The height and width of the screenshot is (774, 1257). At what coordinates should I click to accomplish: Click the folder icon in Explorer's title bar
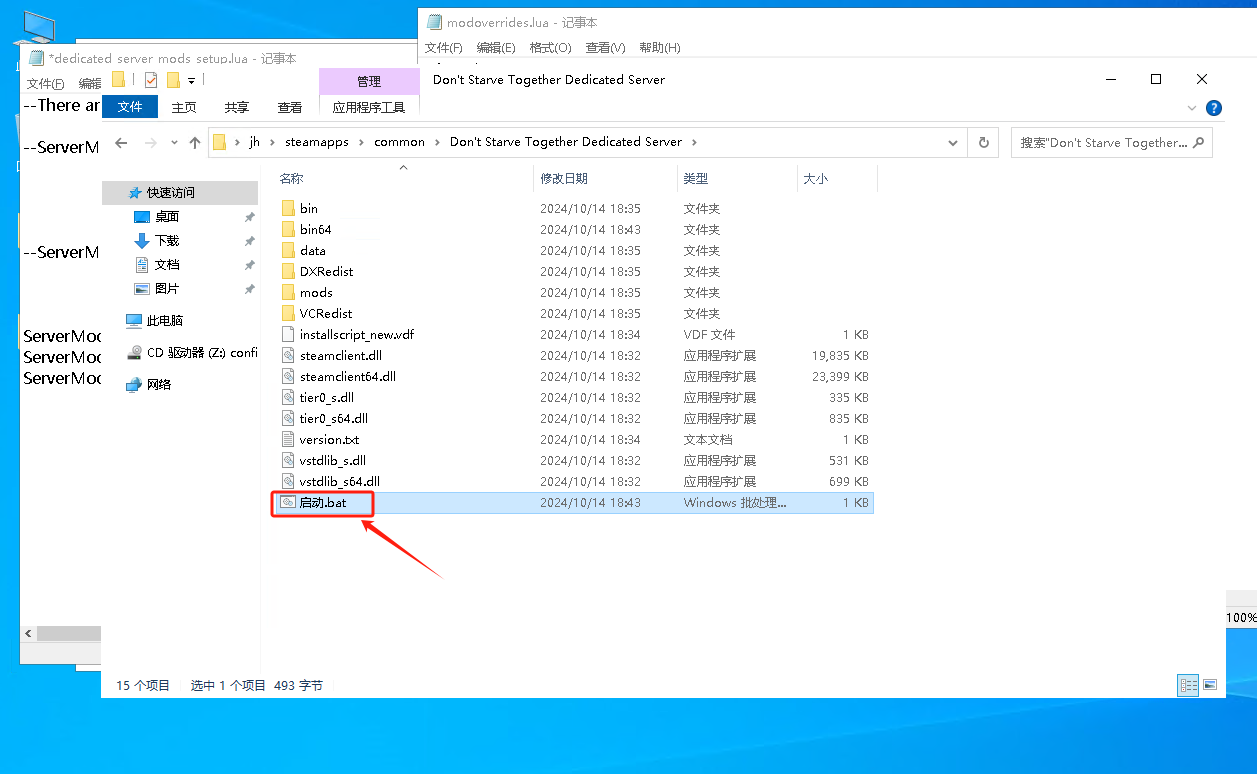click(118, 80)
